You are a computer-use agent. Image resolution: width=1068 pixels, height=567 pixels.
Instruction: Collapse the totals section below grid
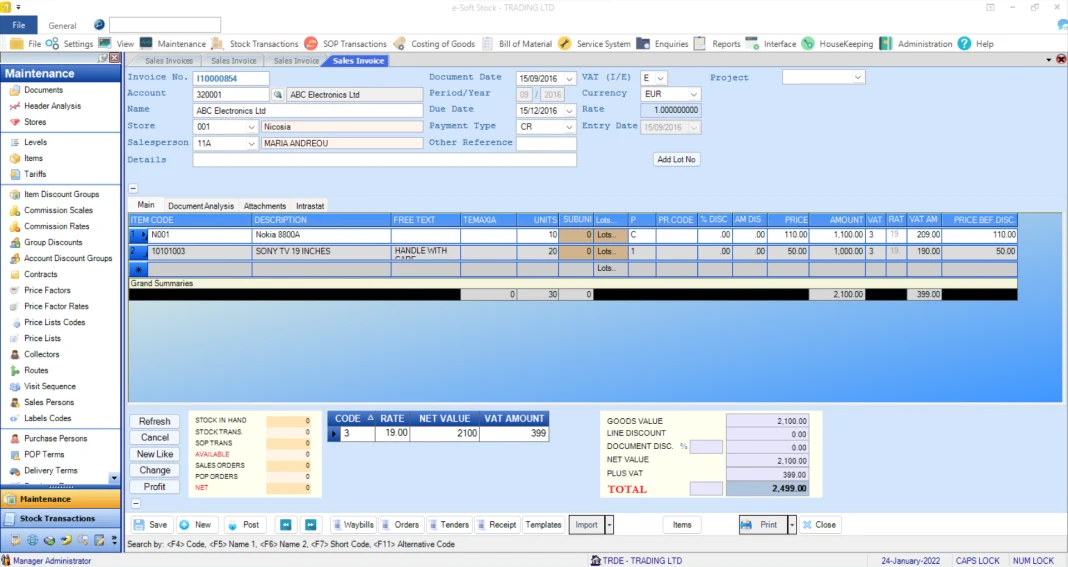point(136,504)
